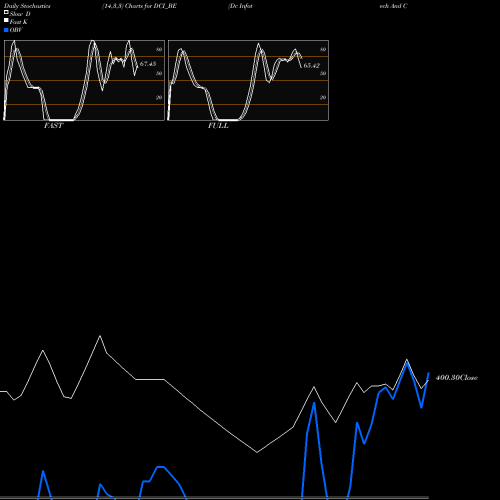
Task: Click the '(14,3,3) Charts for DCI_BE' heading
Action: tap(139, 6)
